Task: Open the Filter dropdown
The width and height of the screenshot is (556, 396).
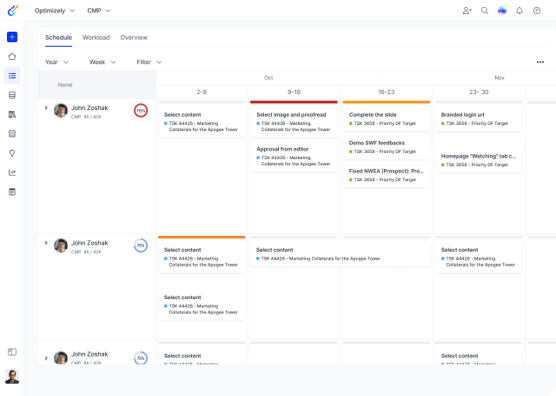Action: (x=149, y=62)
